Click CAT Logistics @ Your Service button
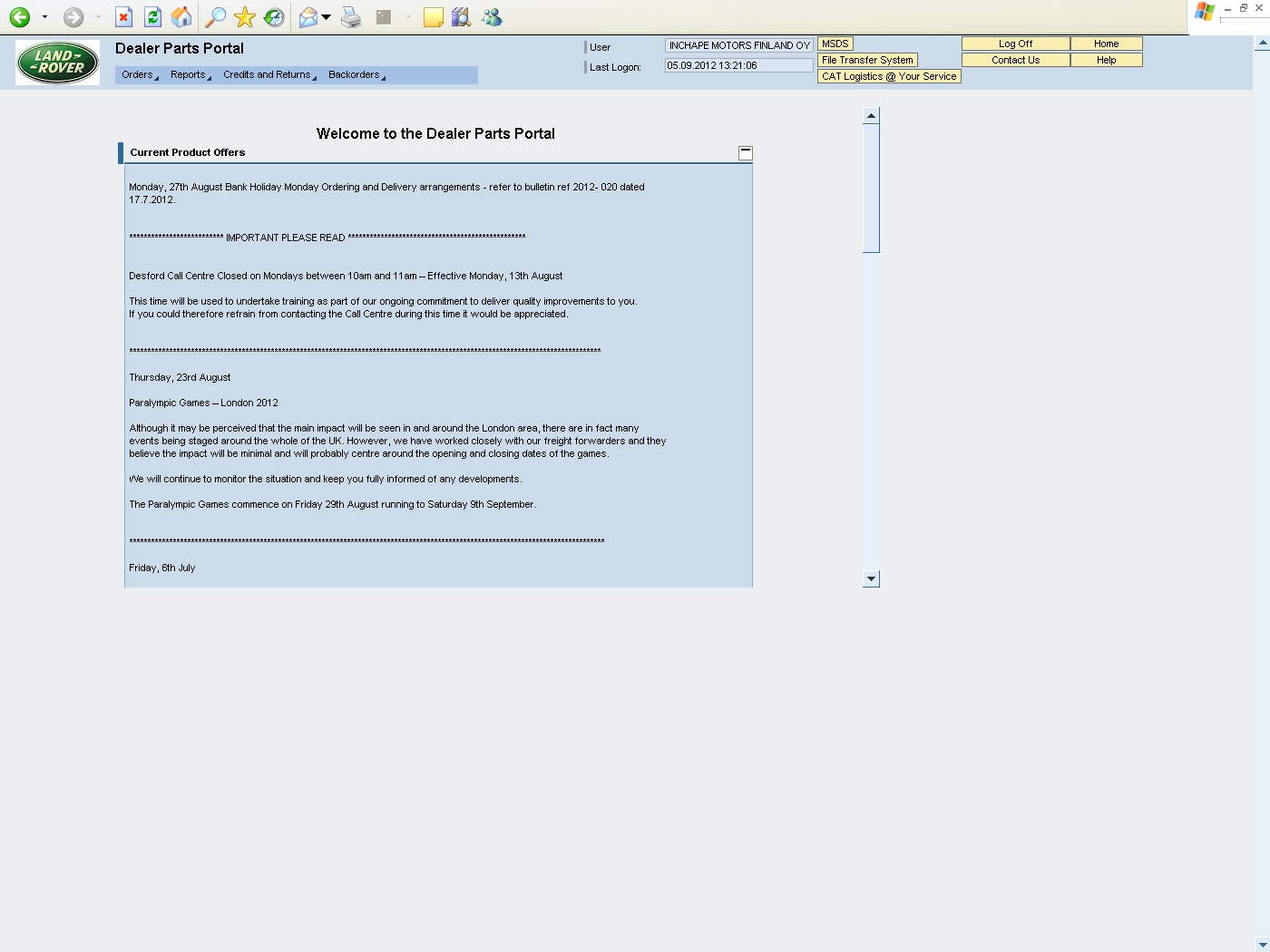 889,76
